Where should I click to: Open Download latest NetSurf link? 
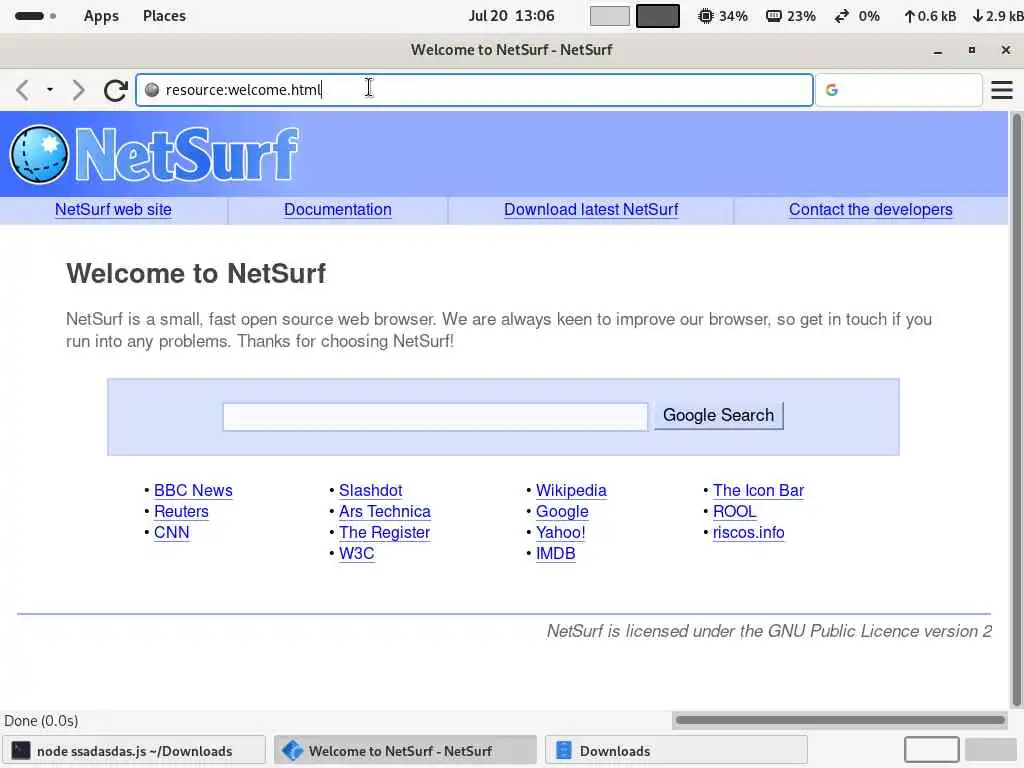[591, 210]
